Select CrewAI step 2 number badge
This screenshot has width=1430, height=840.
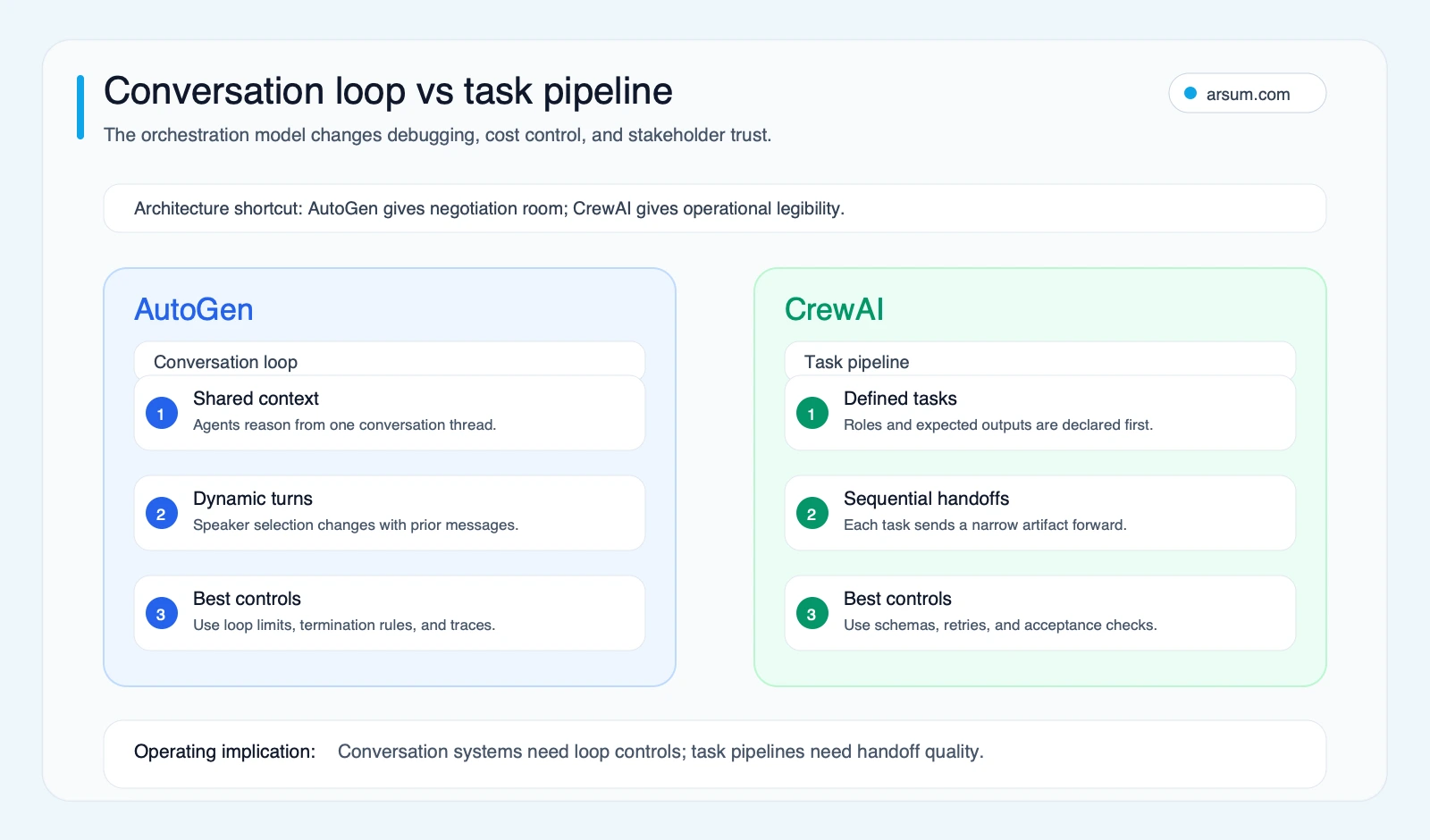[812, 514]
